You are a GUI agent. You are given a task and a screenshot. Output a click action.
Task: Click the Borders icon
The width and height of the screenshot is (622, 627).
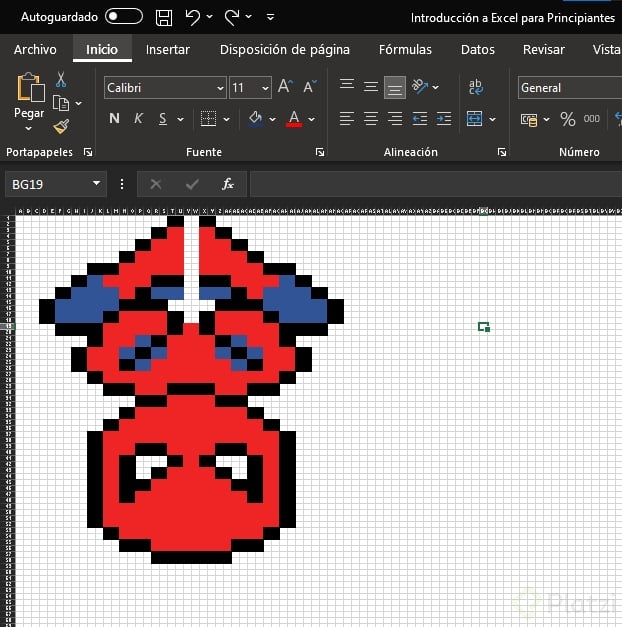(208, 119)
